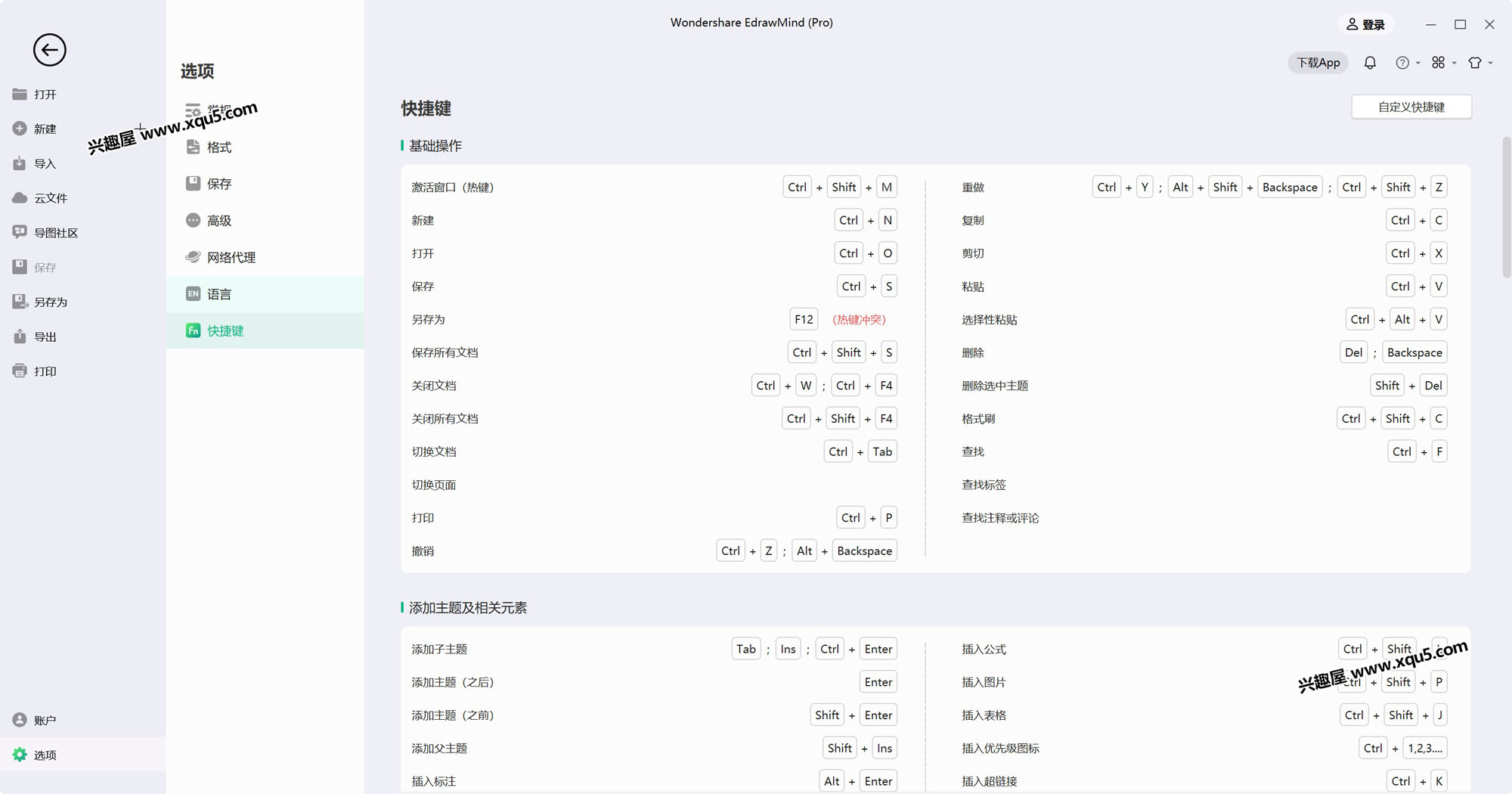The image size is (1512, 794).
Task: Open the apps grid dropdown
Action: tap(1443, 63)
